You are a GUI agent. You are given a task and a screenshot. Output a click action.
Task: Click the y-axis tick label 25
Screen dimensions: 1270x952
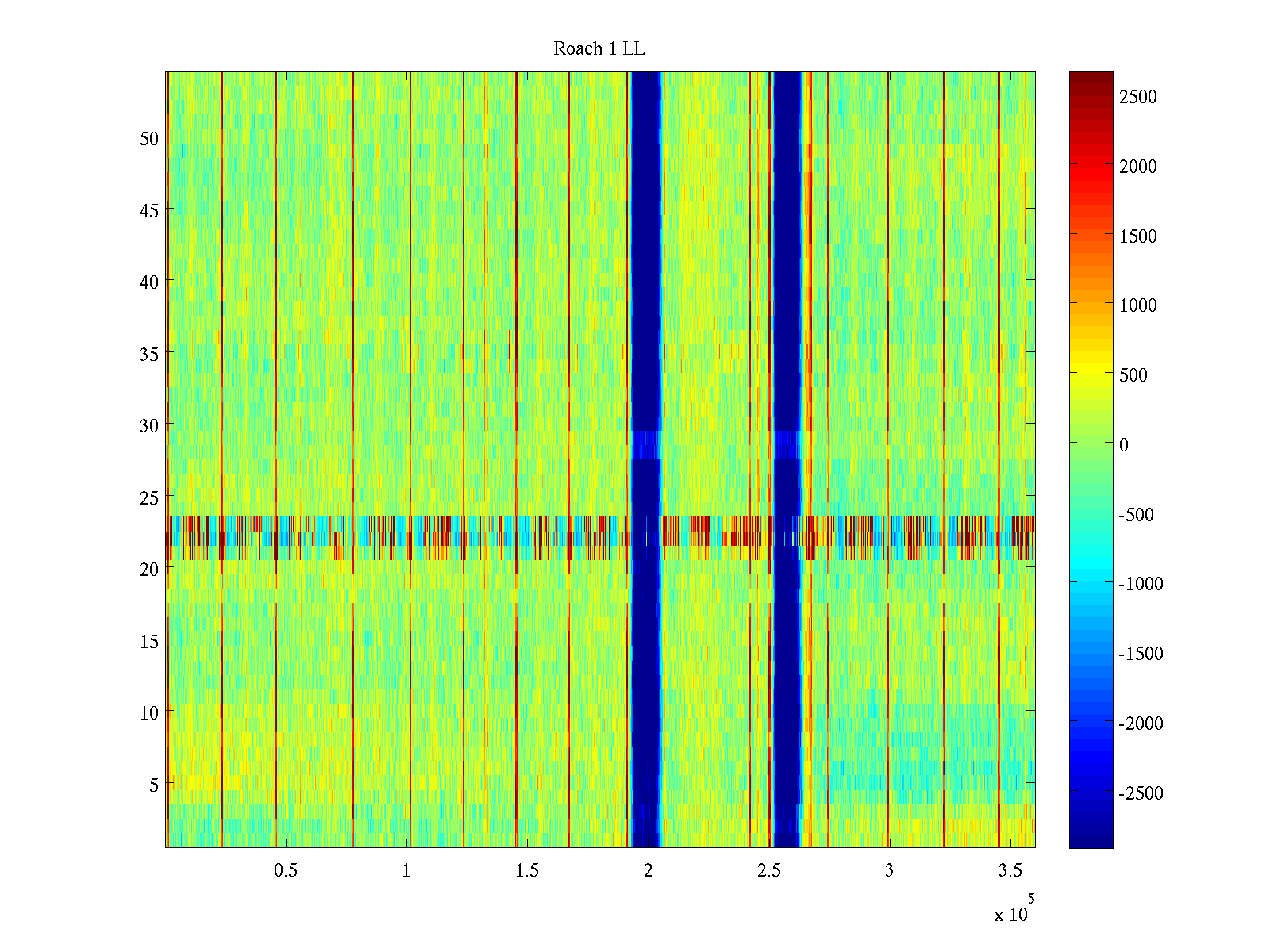coord(148,498)
